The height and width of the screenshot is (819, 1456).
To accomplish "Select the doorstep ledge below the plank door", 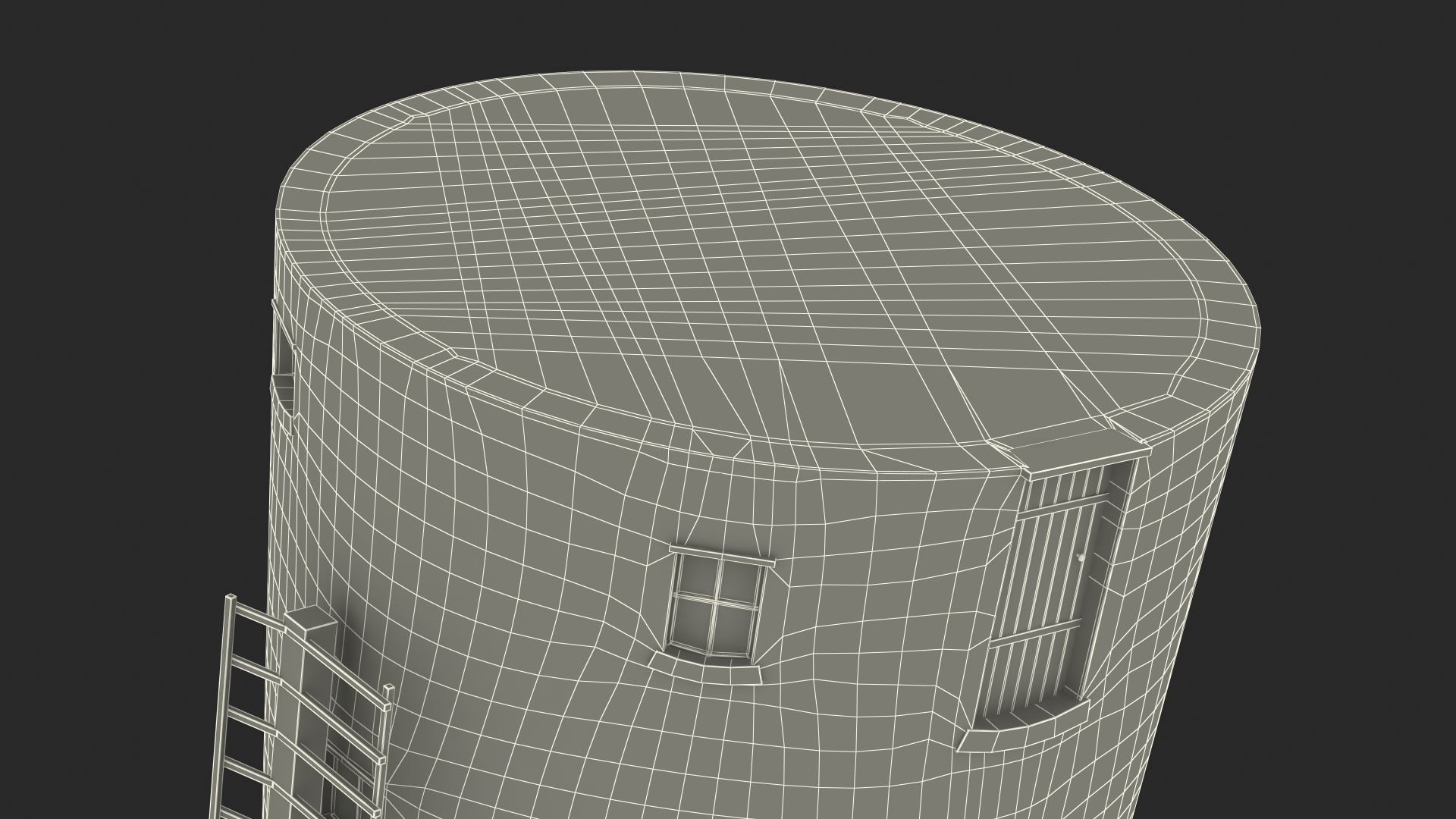I will 1024,726.
